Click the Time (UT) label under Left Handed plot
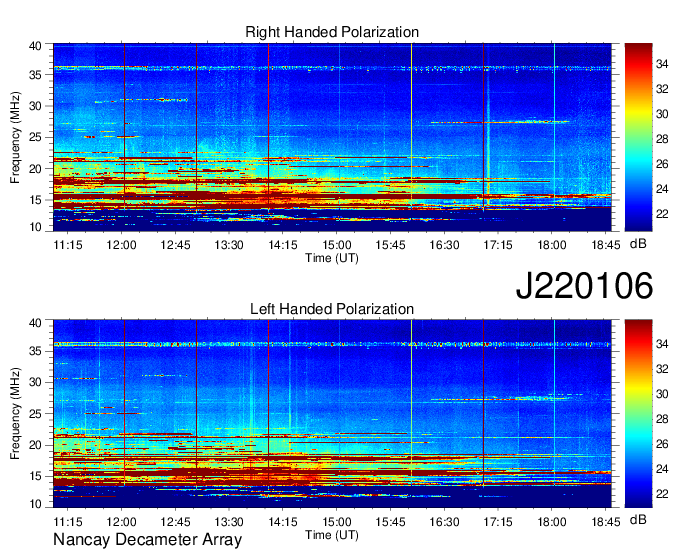The width and height of the screenshot is (680, 552). click(332, 535)
